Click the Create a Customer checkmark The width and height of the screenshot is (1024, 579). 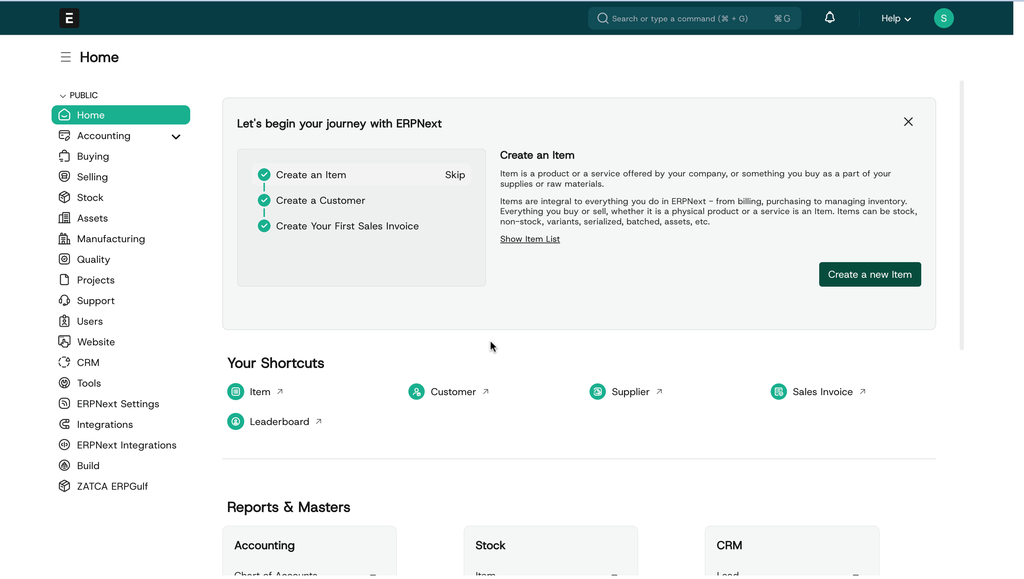pos(264,200)
